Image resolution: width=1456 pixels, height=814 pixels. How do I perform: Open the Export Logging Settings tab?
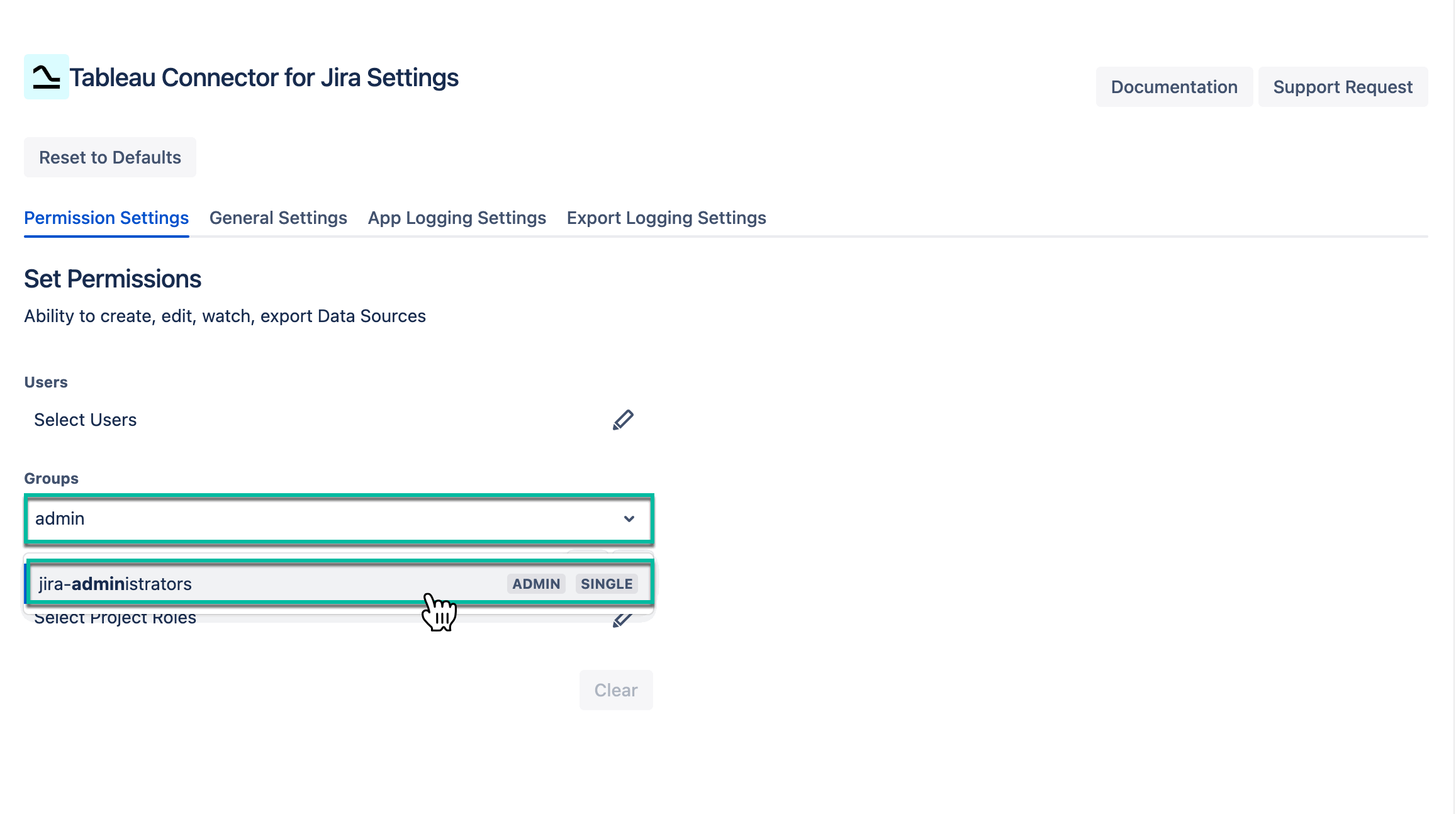coord(666,218)
